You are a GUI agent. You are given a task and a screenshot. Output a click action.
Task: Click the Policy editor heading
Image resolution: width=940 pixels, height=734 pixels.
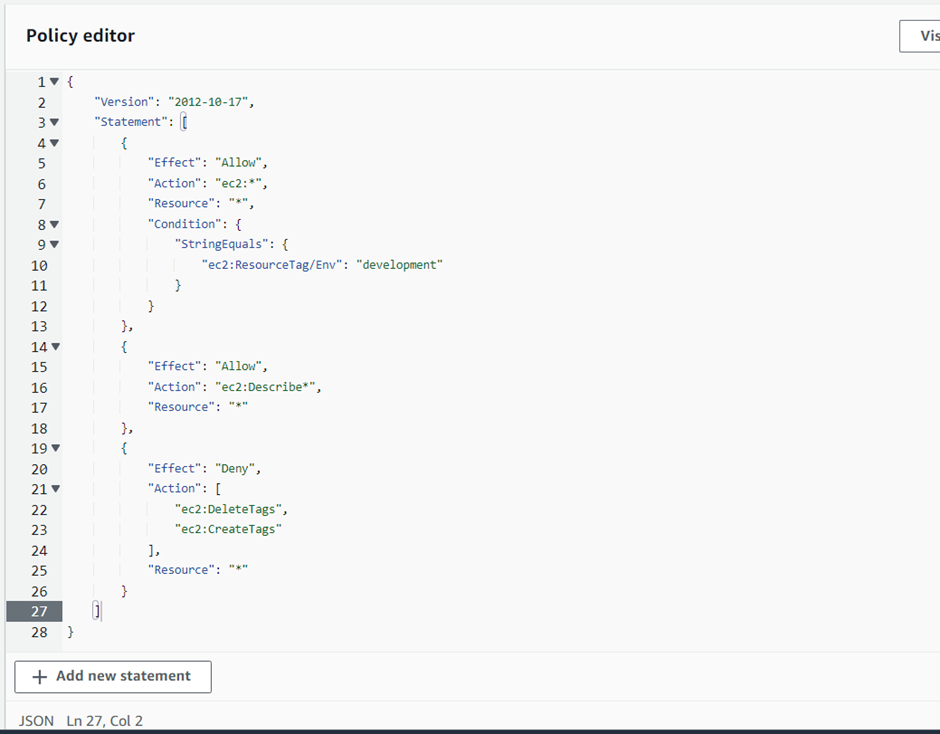[x=80, y=35]
